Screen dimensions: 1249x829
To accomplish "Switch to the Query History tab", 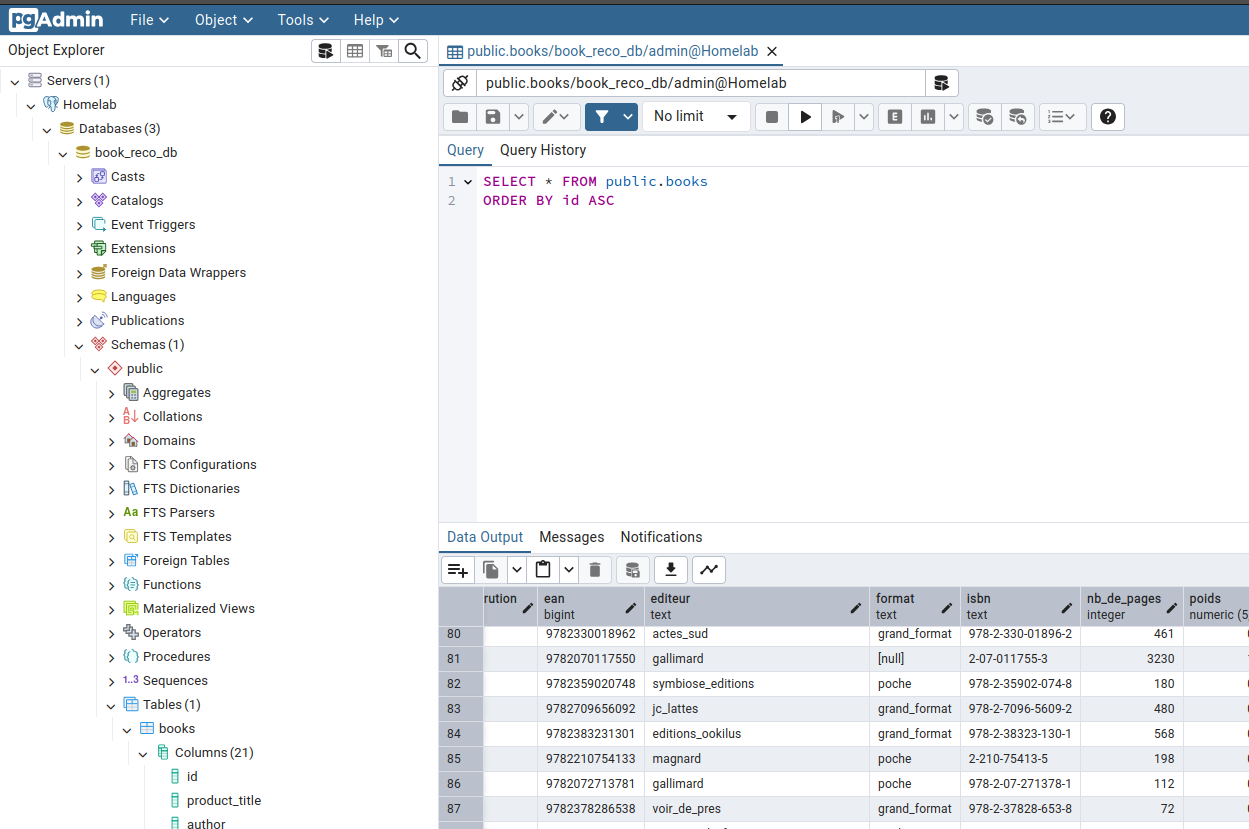I will coord(543,150).
